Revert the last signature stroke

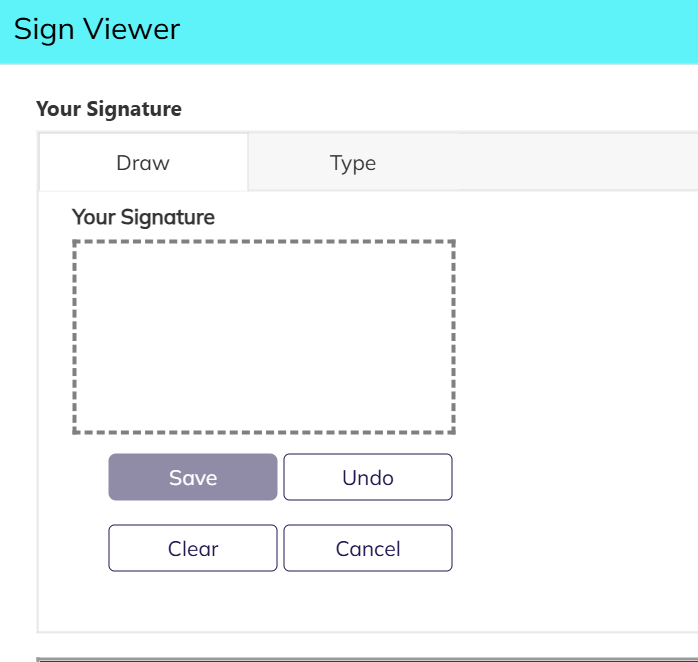(368, 477)
